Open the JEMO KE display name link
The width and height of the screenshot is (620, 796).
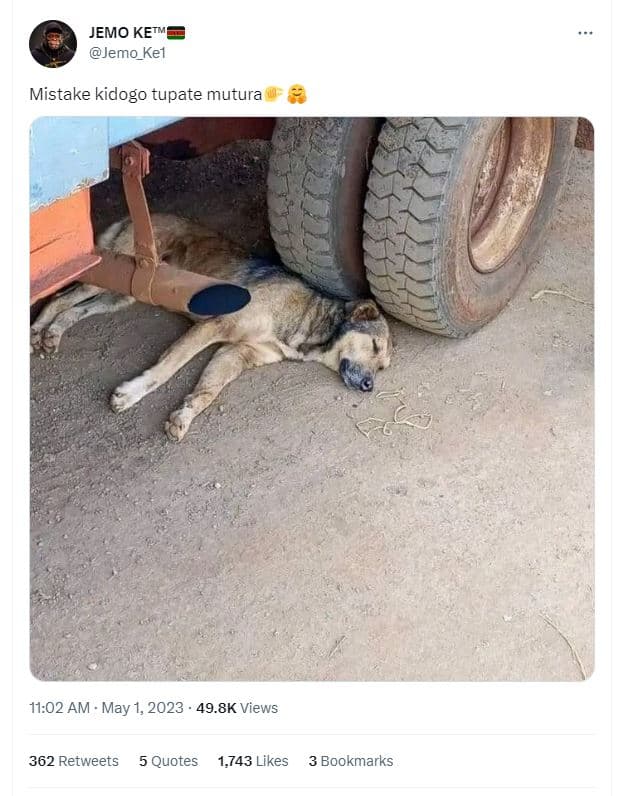click(126, 33)
